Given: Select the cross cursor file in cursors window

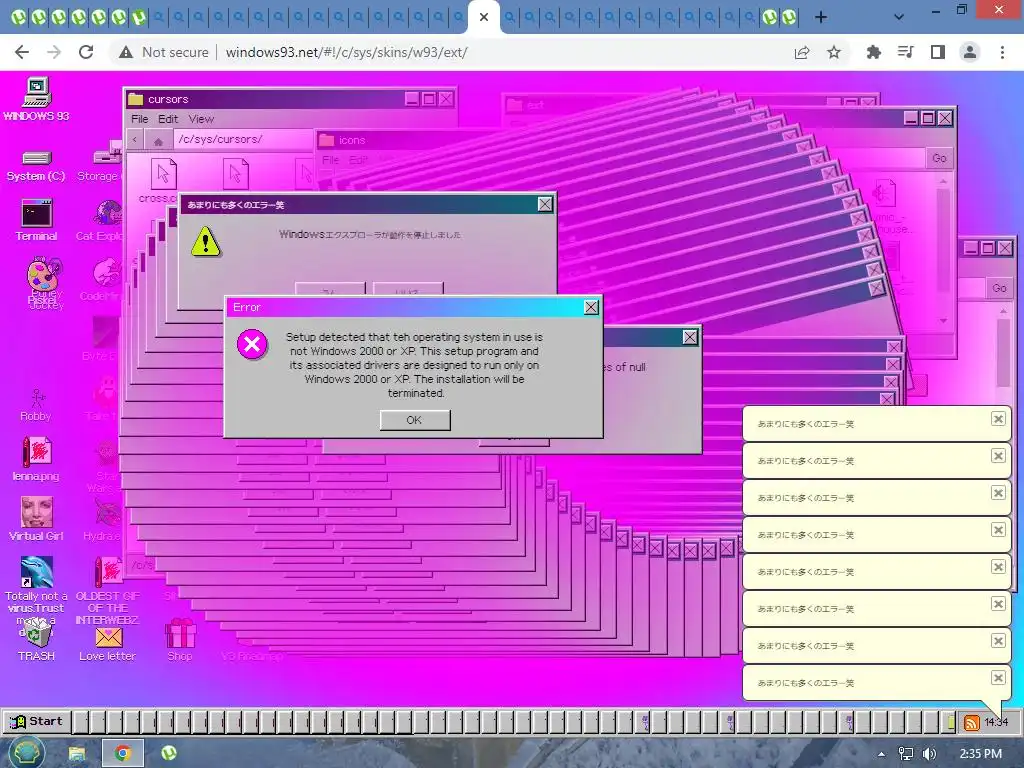Looking at the screenshot, I should click(163, 181).
